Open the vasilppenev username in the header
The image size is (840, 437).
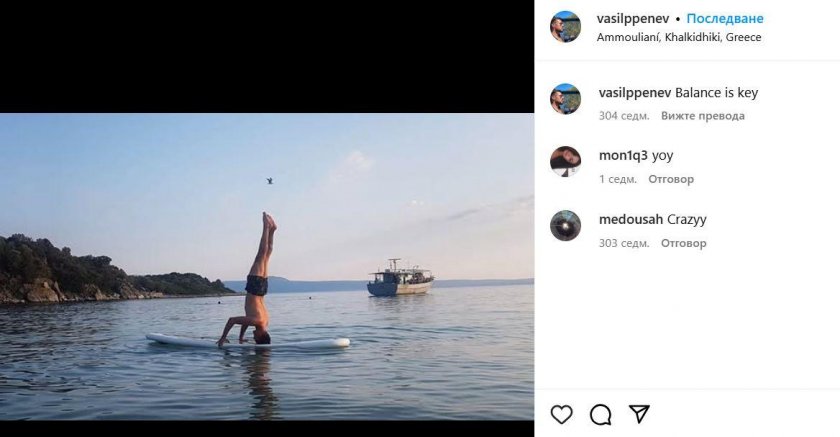click(x=633, y=19)
